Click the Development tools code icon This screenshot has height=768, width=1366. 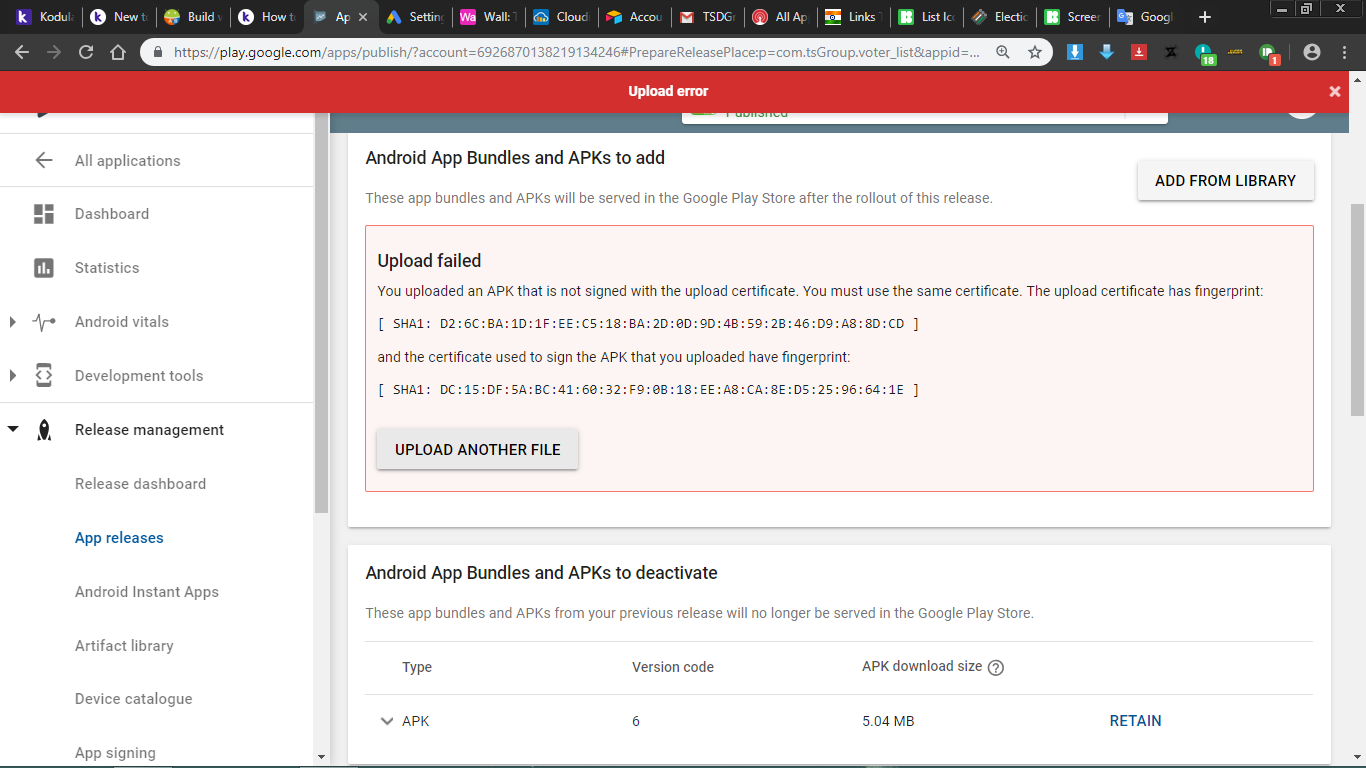click(44, 376)
